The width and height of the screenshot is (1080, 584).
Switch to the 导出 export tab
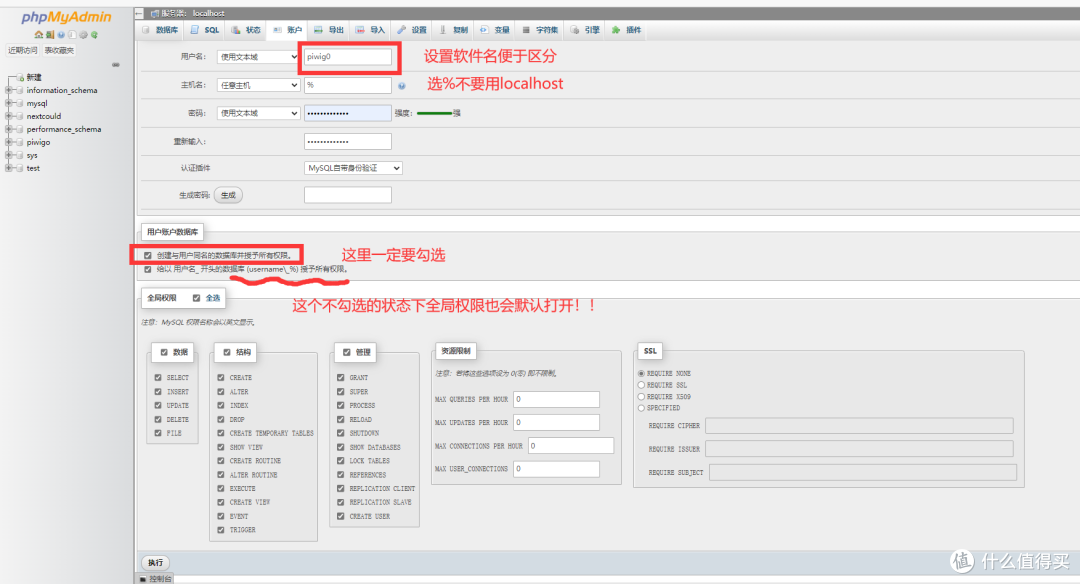[x=329, y=30]
